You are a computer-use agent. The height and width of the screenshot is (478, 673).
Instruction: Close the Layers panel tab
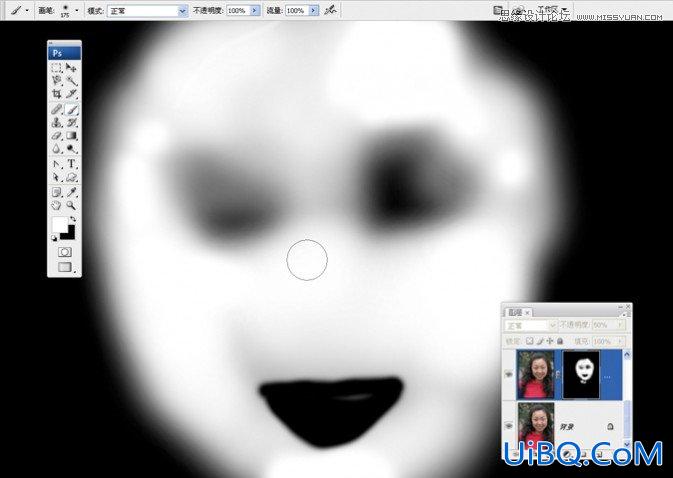point(527,312)
